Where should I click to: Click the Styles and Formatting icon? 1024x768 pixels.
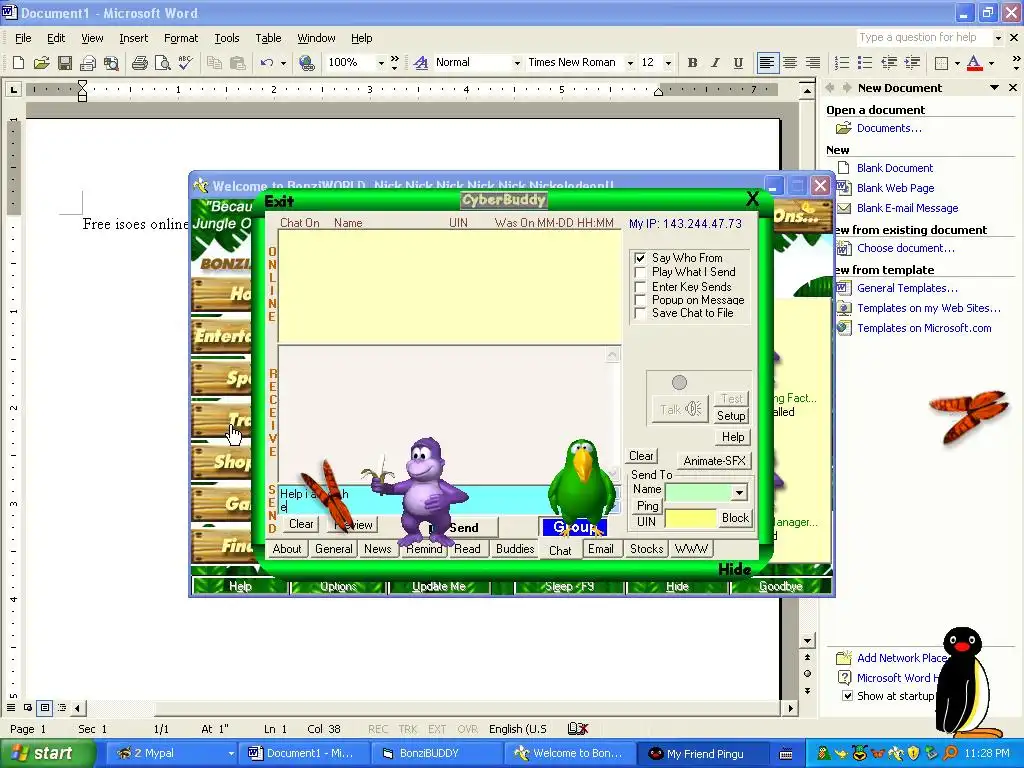tap(421, 63)
